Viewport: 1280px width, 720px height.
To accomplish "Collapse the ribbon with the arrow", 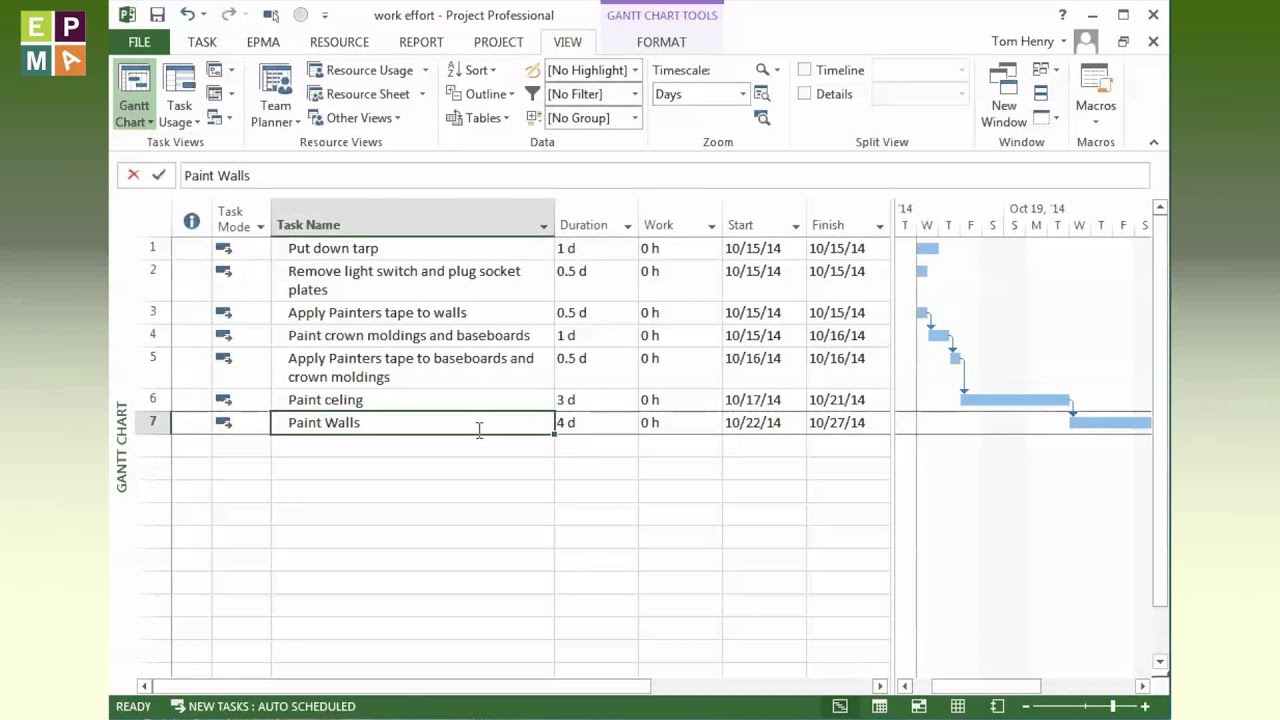I will click(x=1153, y=142).
